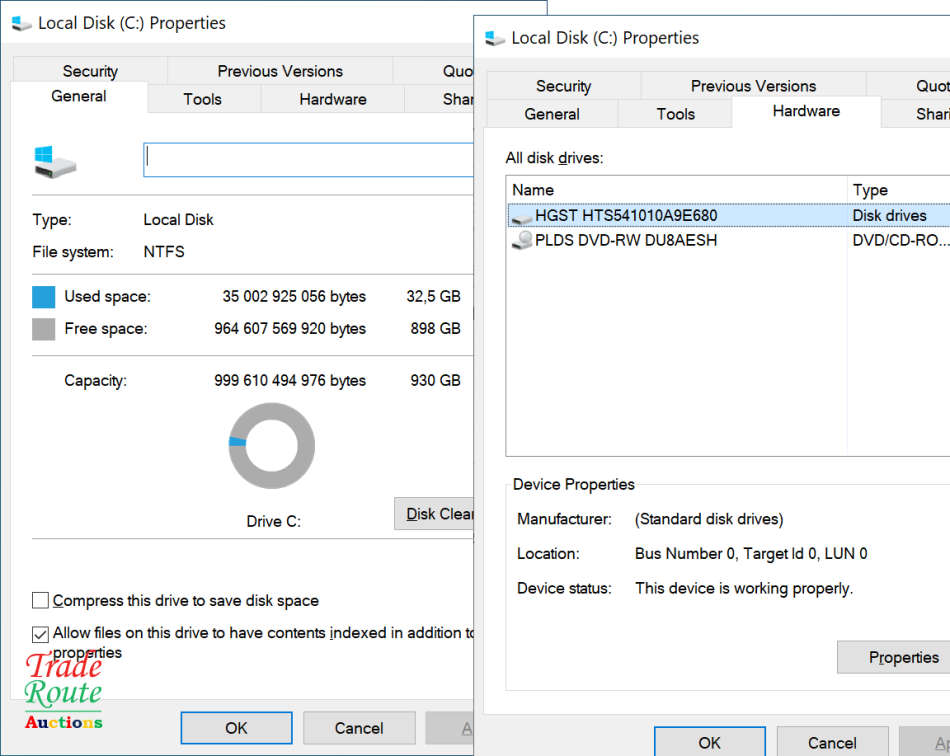950x756 pixels.
Task: Click the left window title bar drive icon
Action: coord(21,23)
